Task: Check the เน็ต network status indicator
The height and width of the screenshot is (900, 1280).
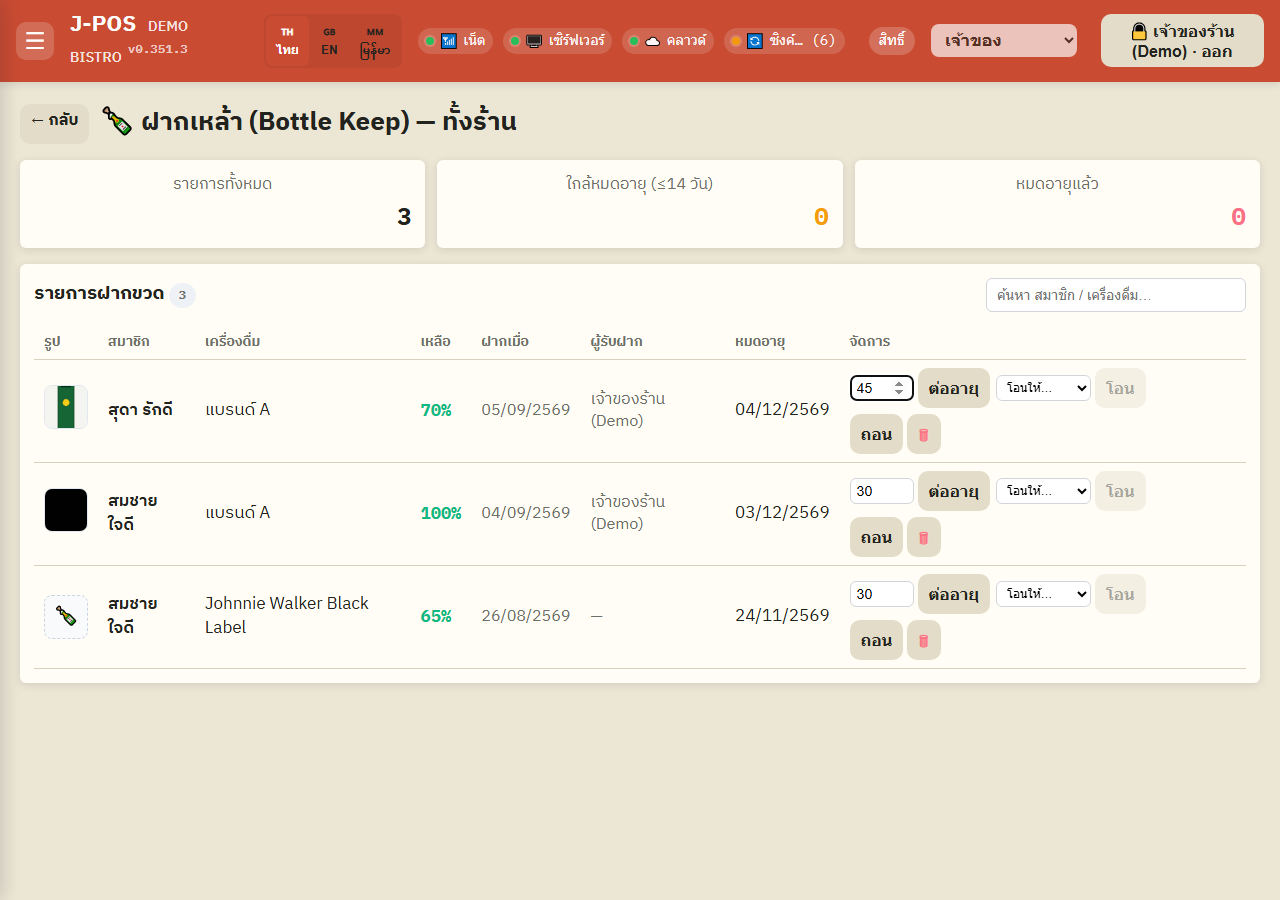Action: 455,41
